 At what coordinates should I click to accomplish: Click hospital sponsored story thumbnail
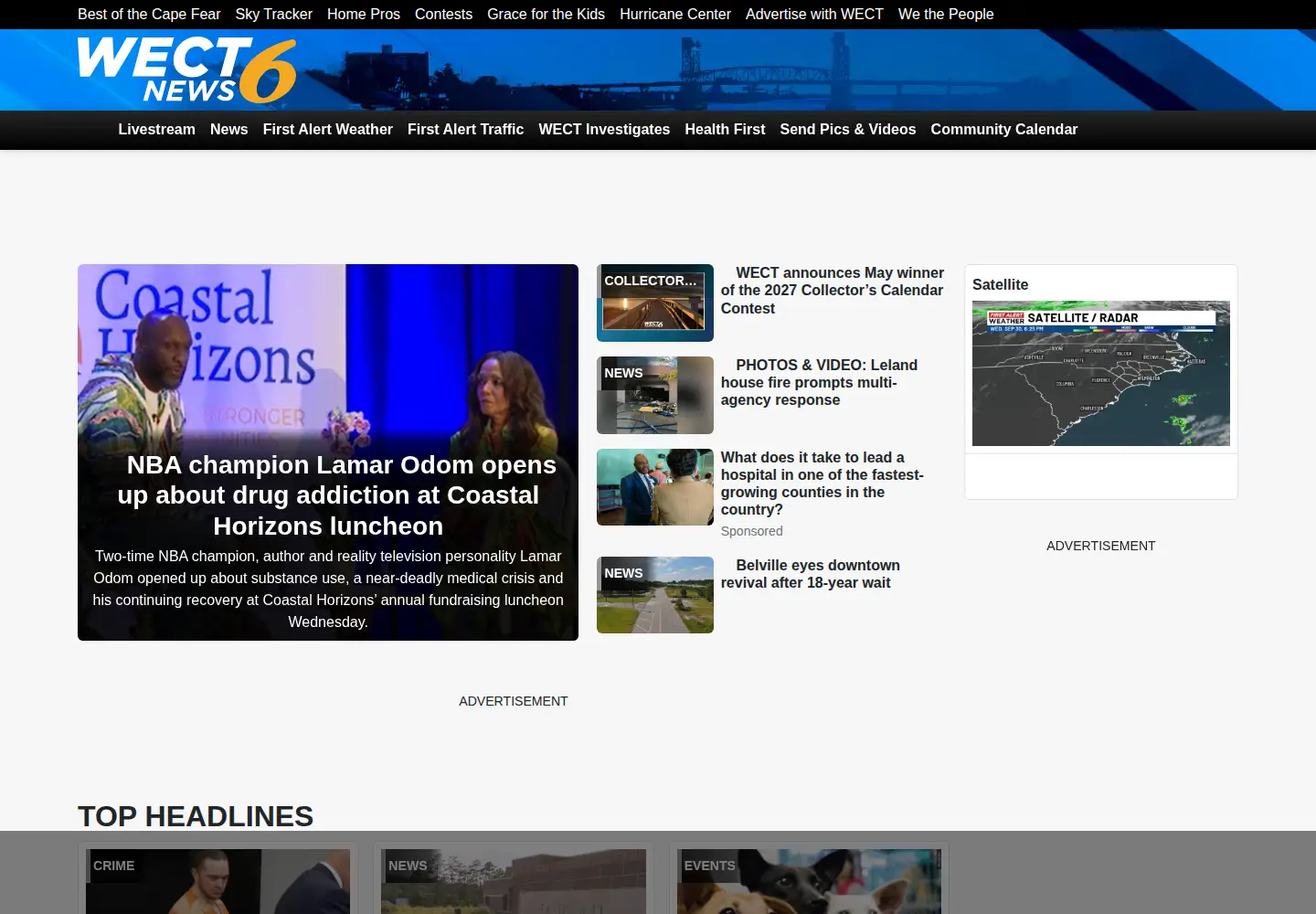tap(655, 487)
